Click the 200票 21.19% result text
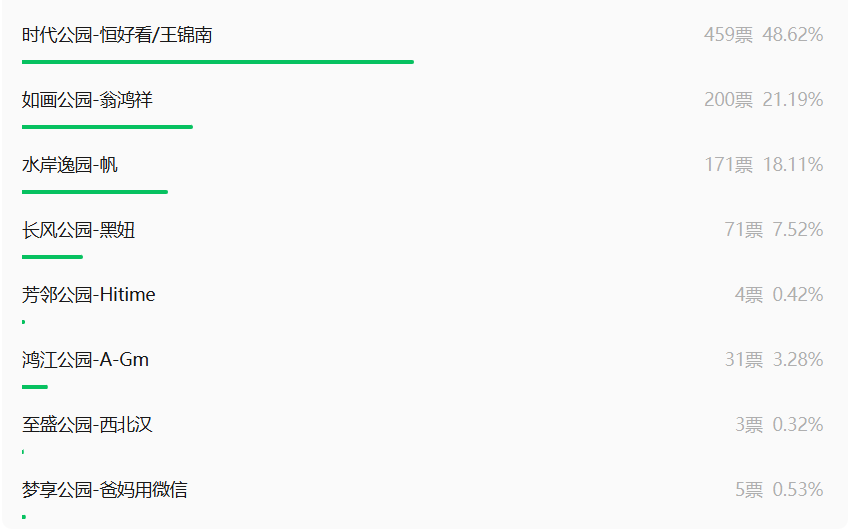The height and width of the screenshot is (530, 852). (x=763, y=100)
